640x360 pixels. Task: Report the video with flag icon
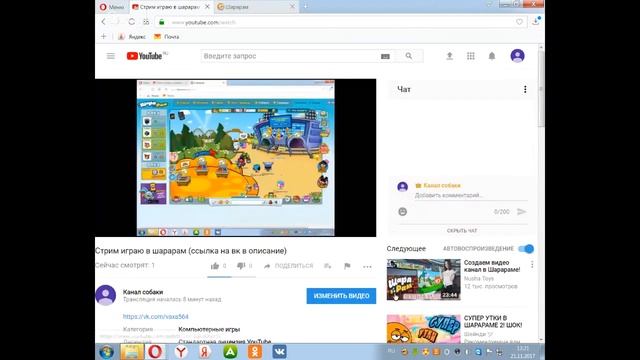click(x=347, y=266)
